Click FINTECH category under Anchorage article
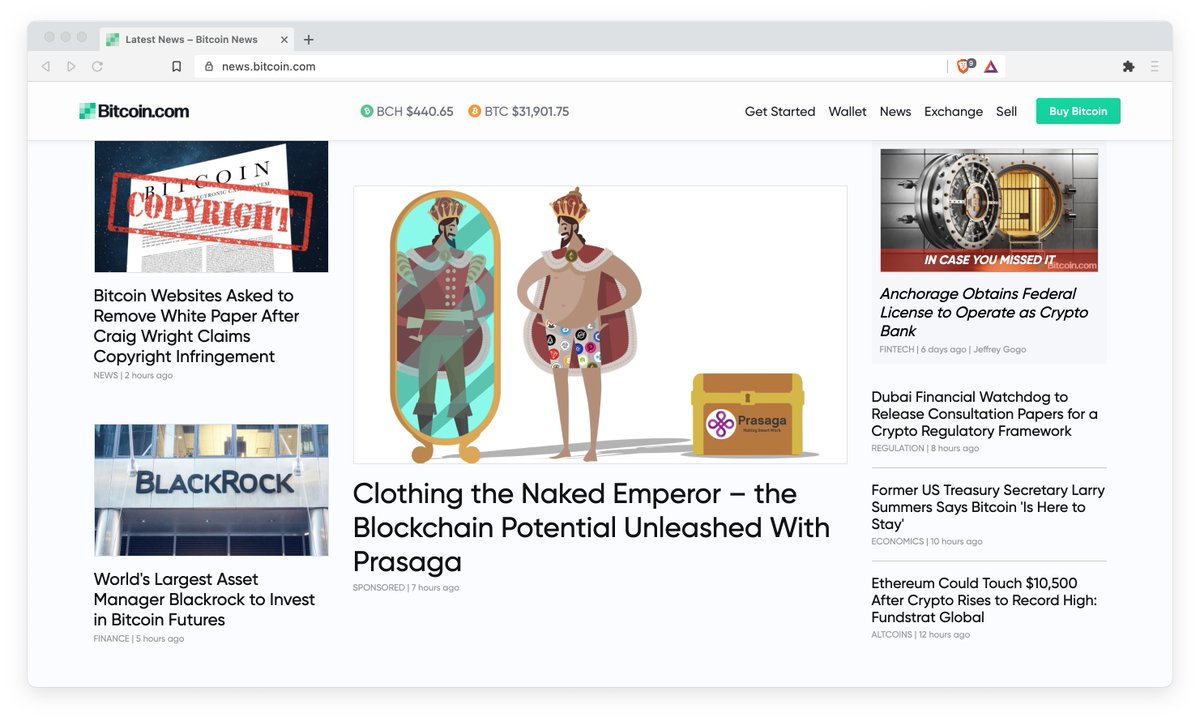This screenshot has height=721, width=1200. pyautogui.click(x=897, y=350)
